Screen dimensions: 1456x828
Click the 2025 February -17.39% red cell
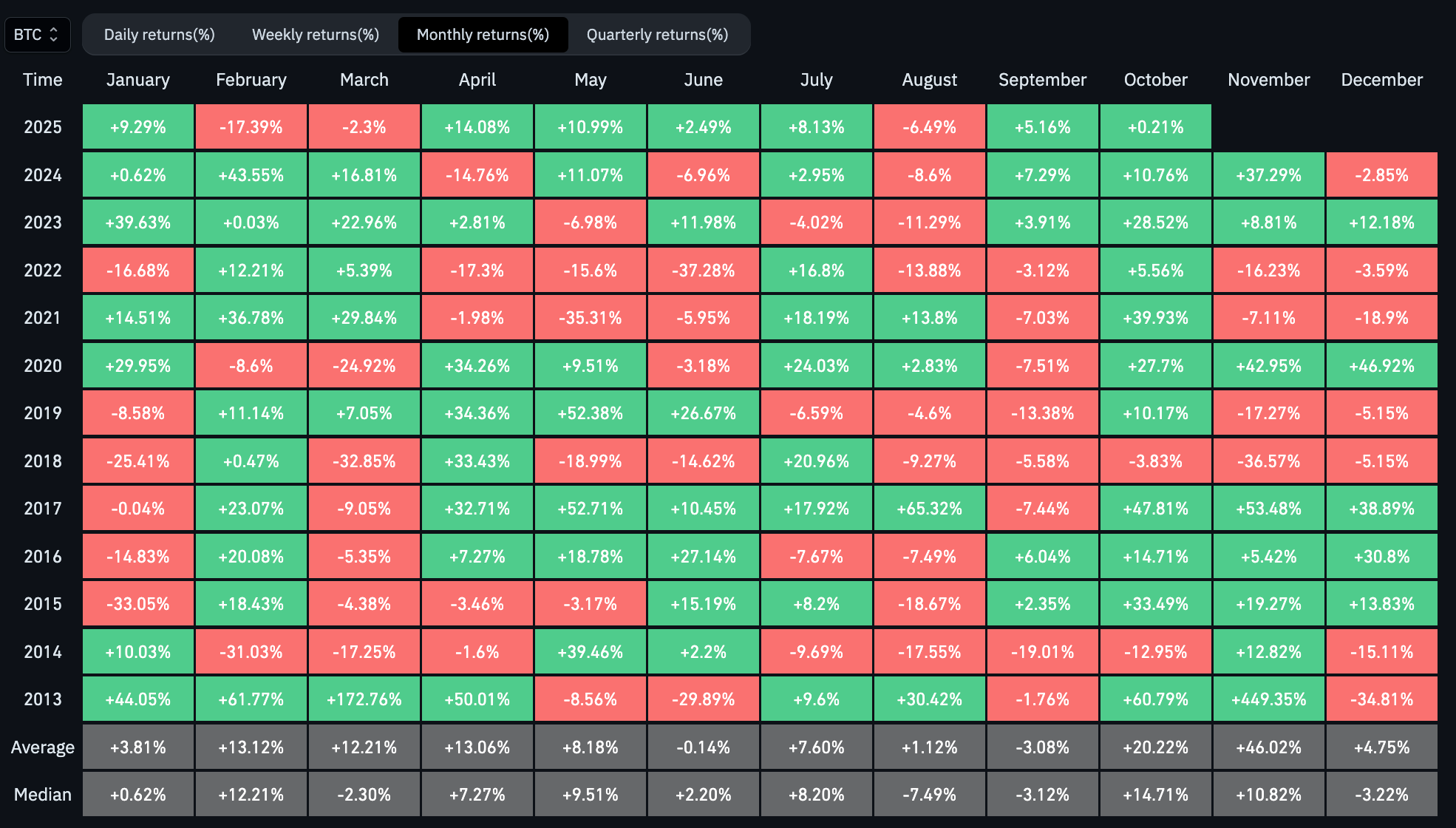click(x=251, y=127)
